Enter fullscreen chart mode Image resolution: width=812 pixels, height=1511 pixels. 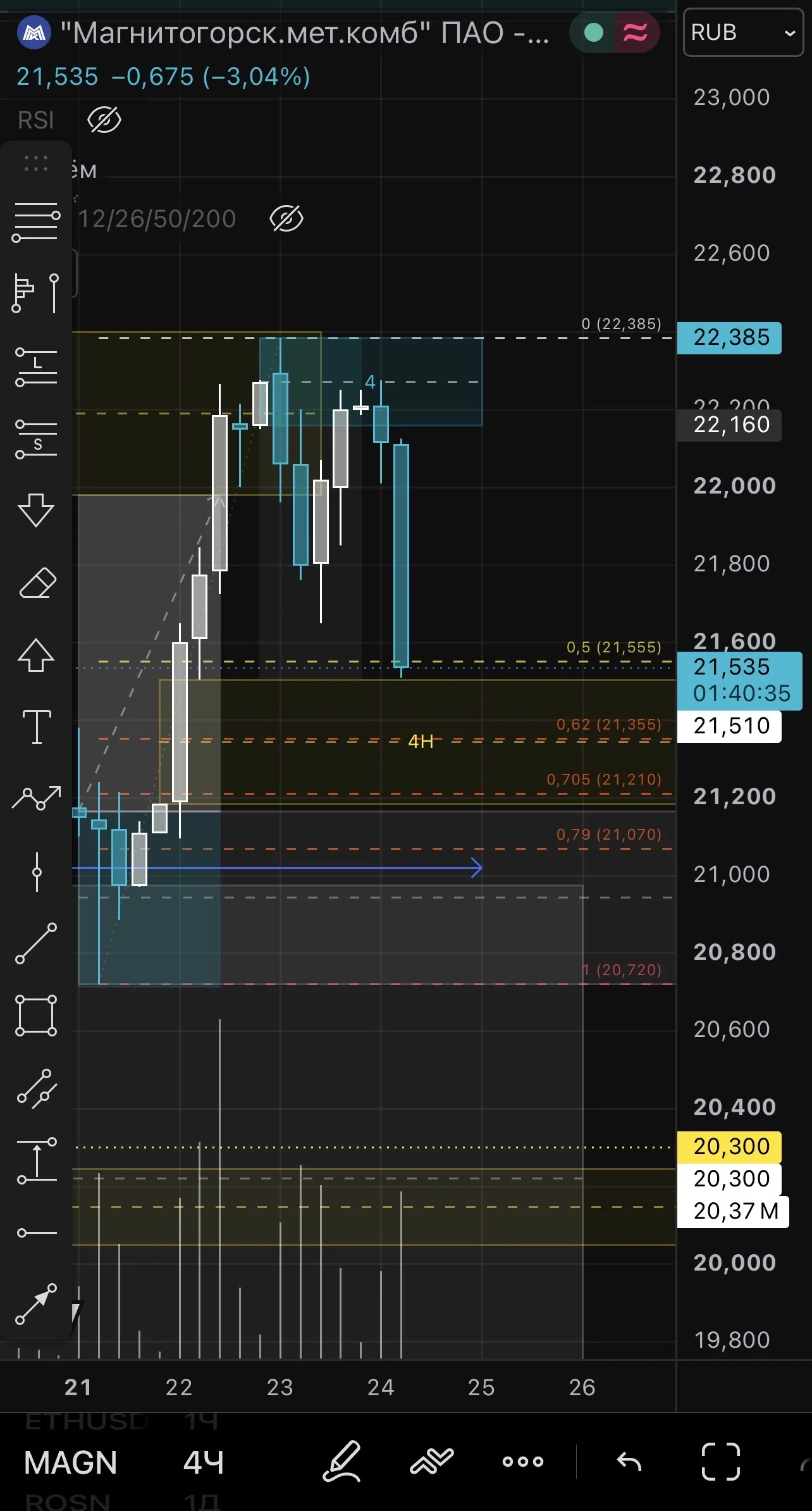[721, 1462]
